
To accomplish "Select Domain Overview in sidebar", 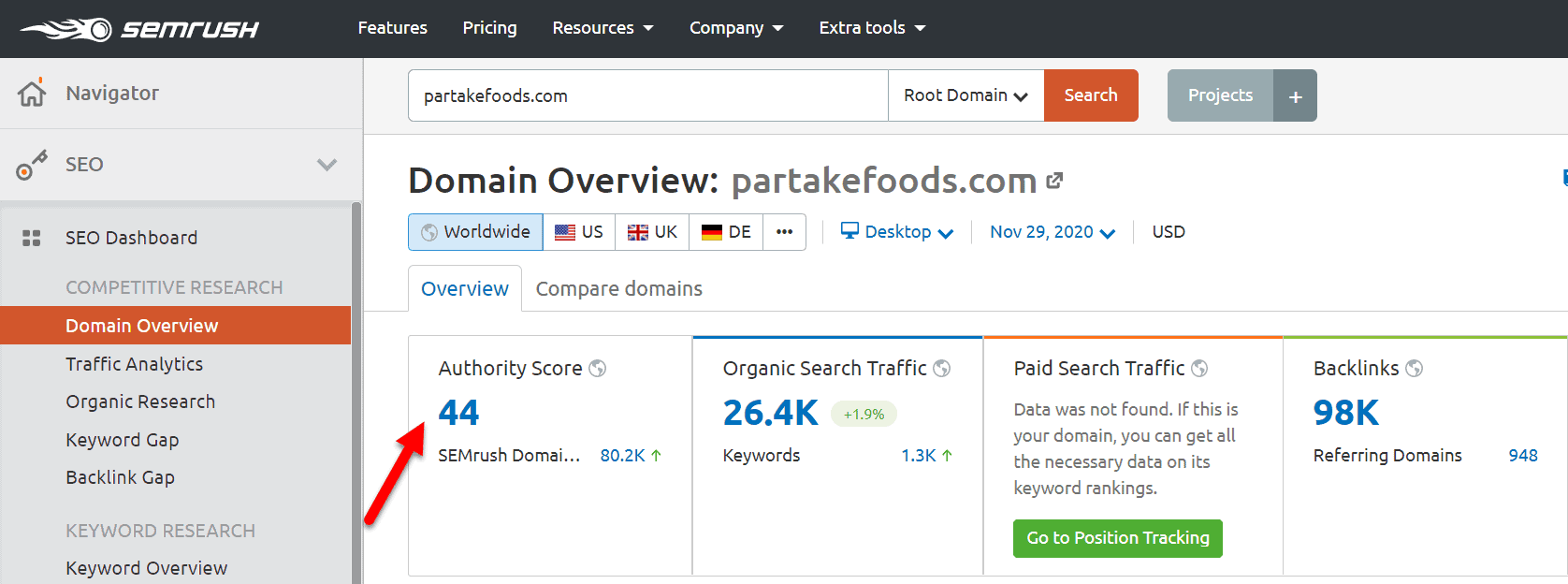I will coord(176,326).
